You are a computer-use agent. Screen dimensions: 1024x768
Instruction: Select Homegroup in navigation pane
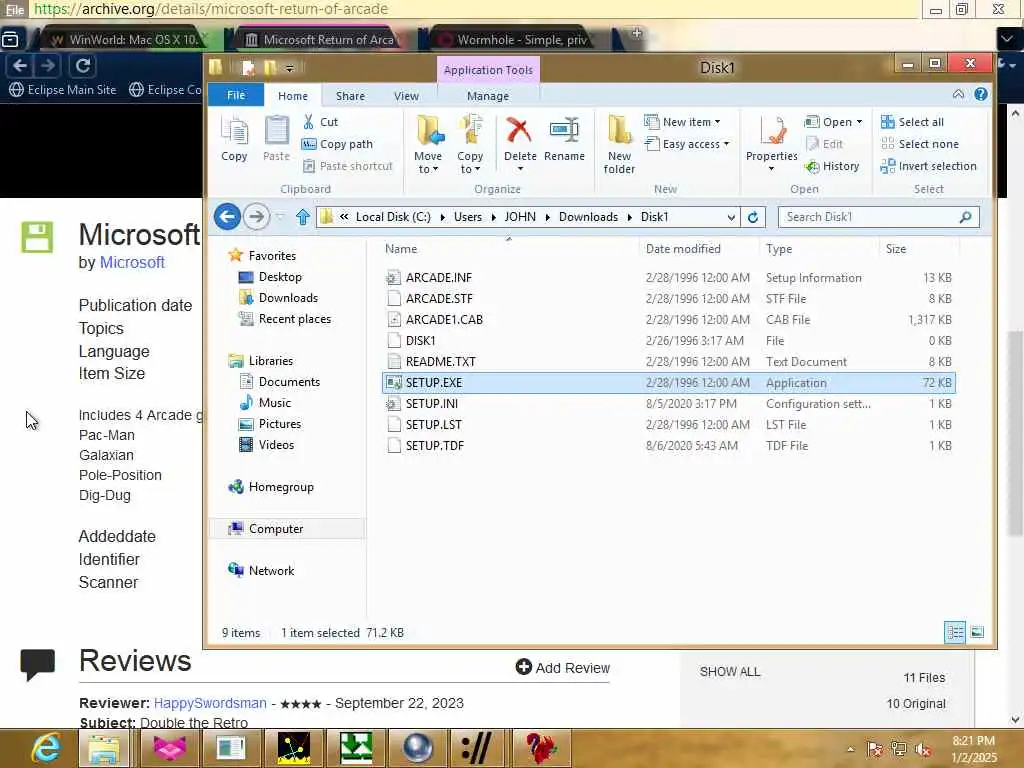coord(280,487)
